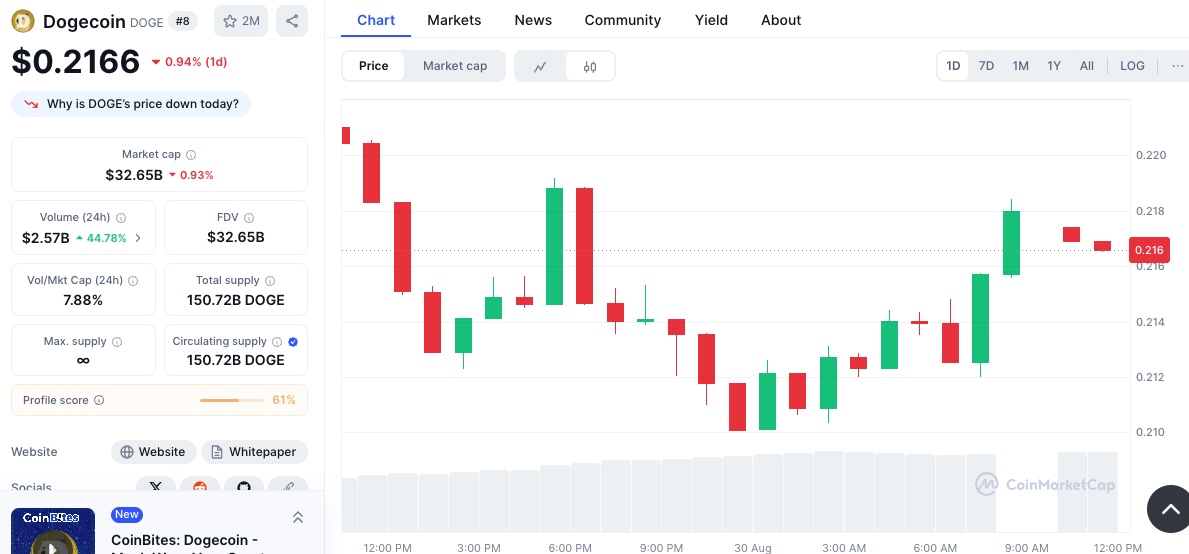Click the $32.65B market cap value

[x=134, y=175]
